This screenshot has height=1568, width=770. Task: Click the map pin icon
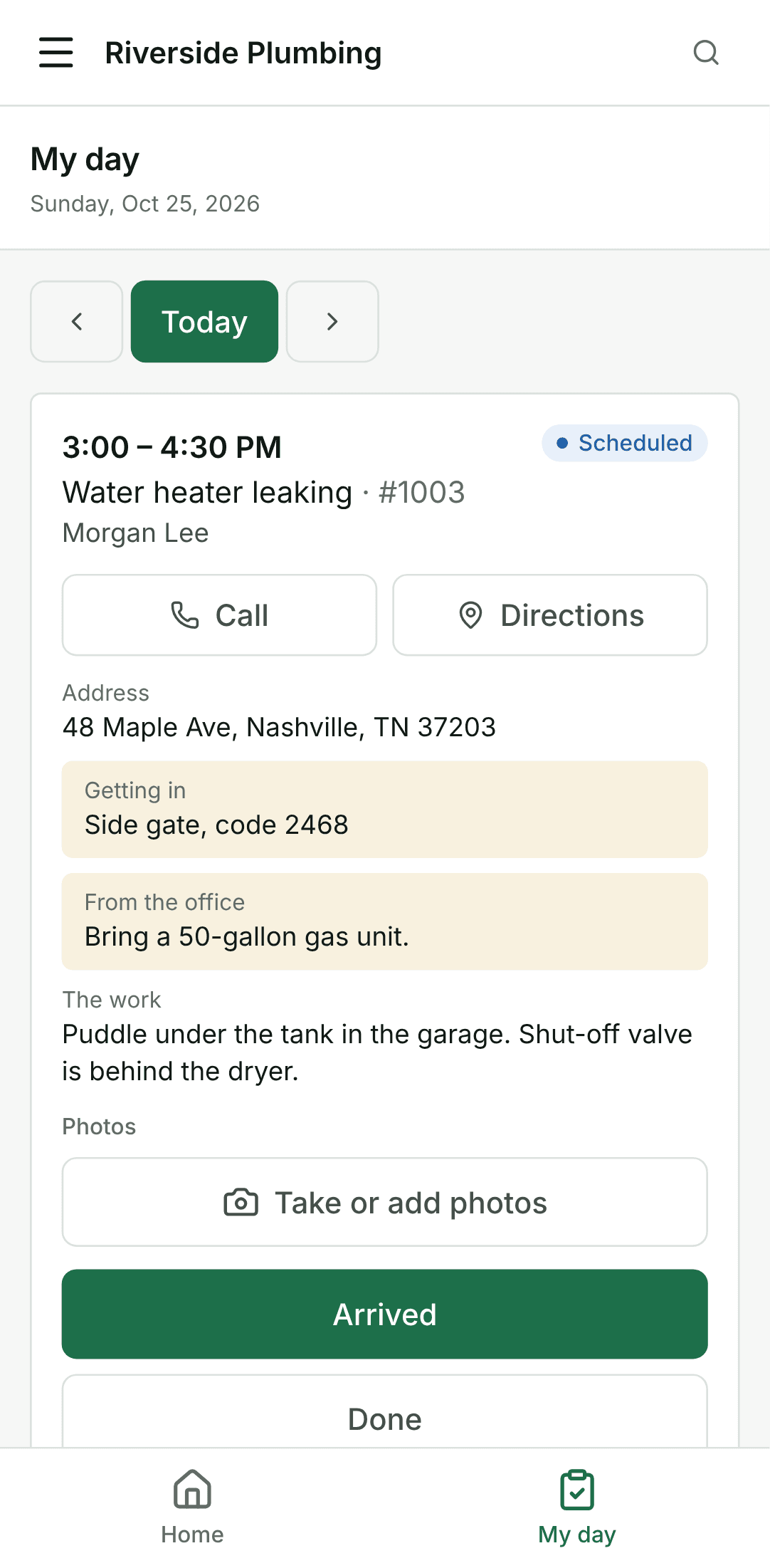click(470, 615)
